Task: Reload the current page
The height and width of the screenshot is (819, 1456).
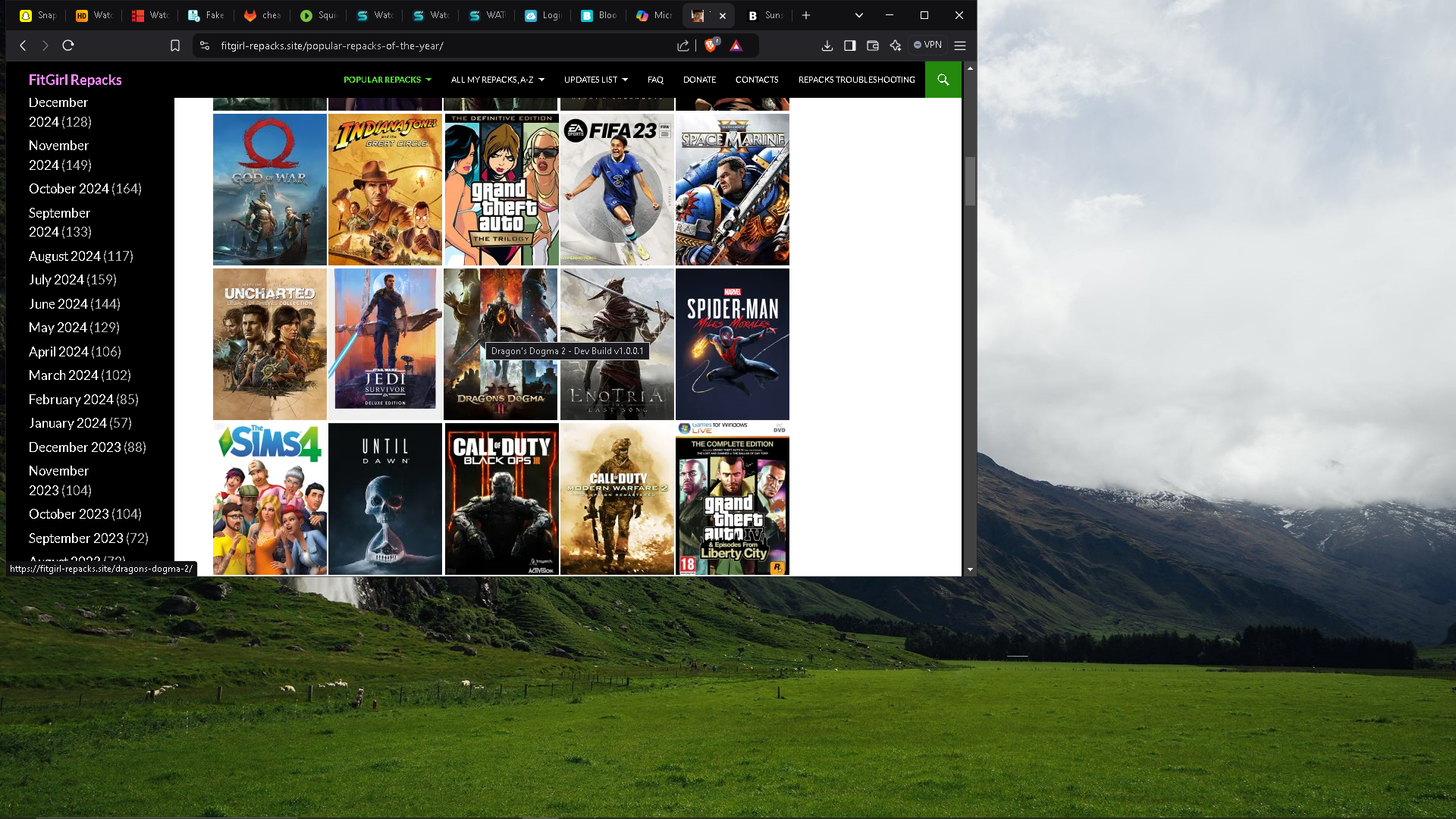Action: coord(68,45)
